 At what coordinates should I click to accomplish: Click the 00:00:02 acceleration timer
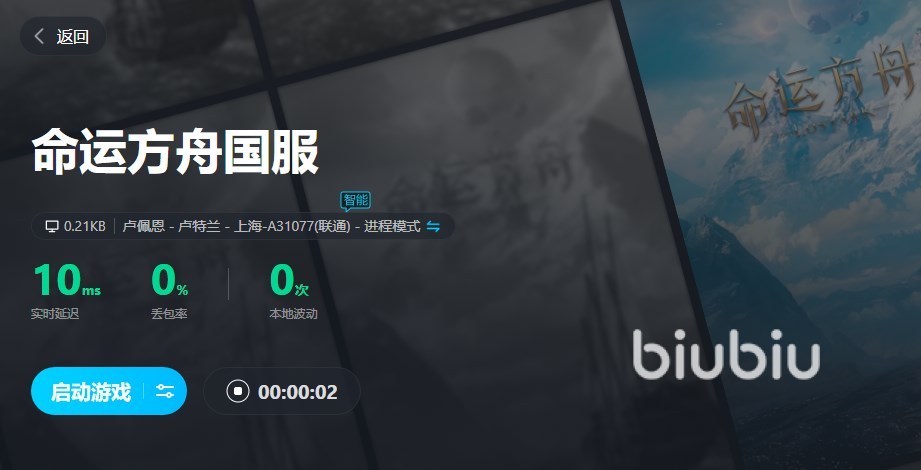[298, 392]
